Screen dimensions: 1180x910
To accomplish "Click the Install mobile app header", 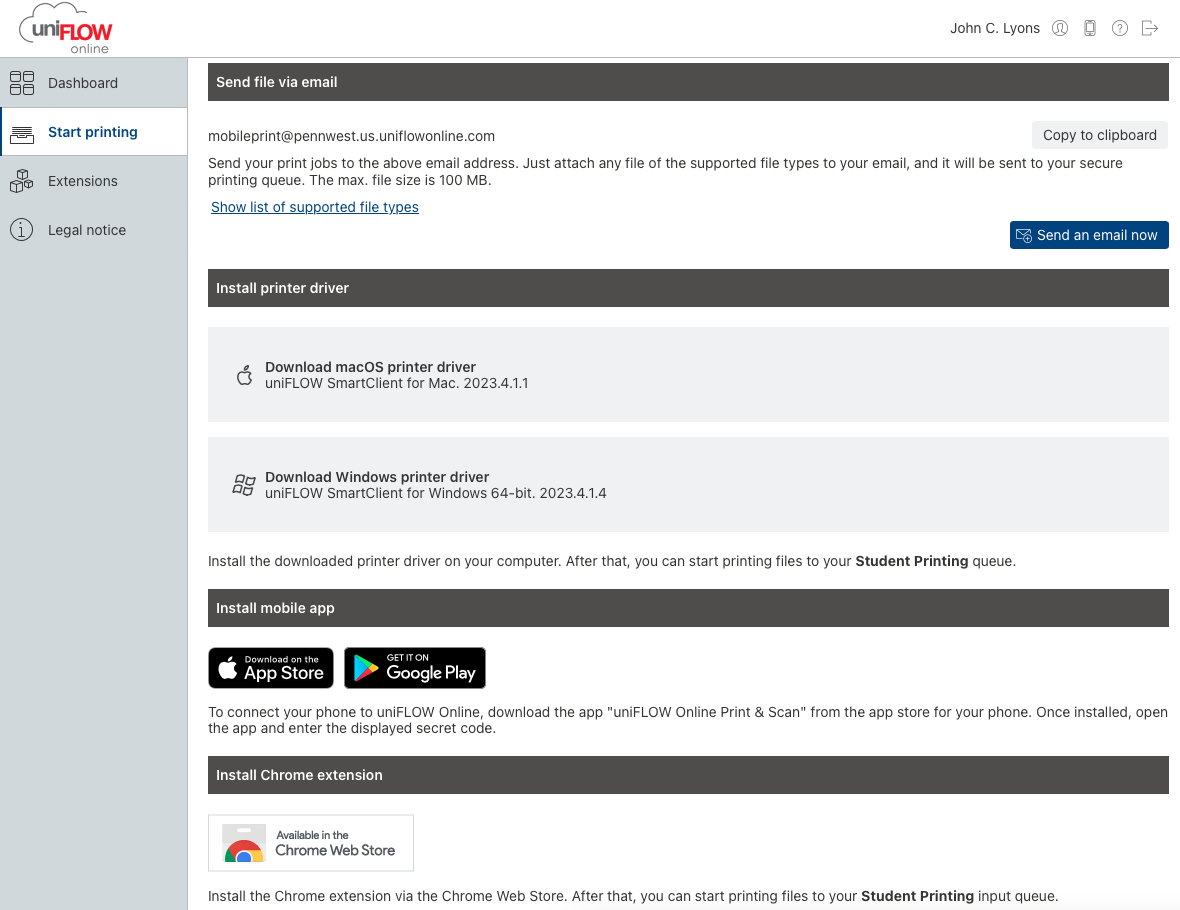I will 688,608.
